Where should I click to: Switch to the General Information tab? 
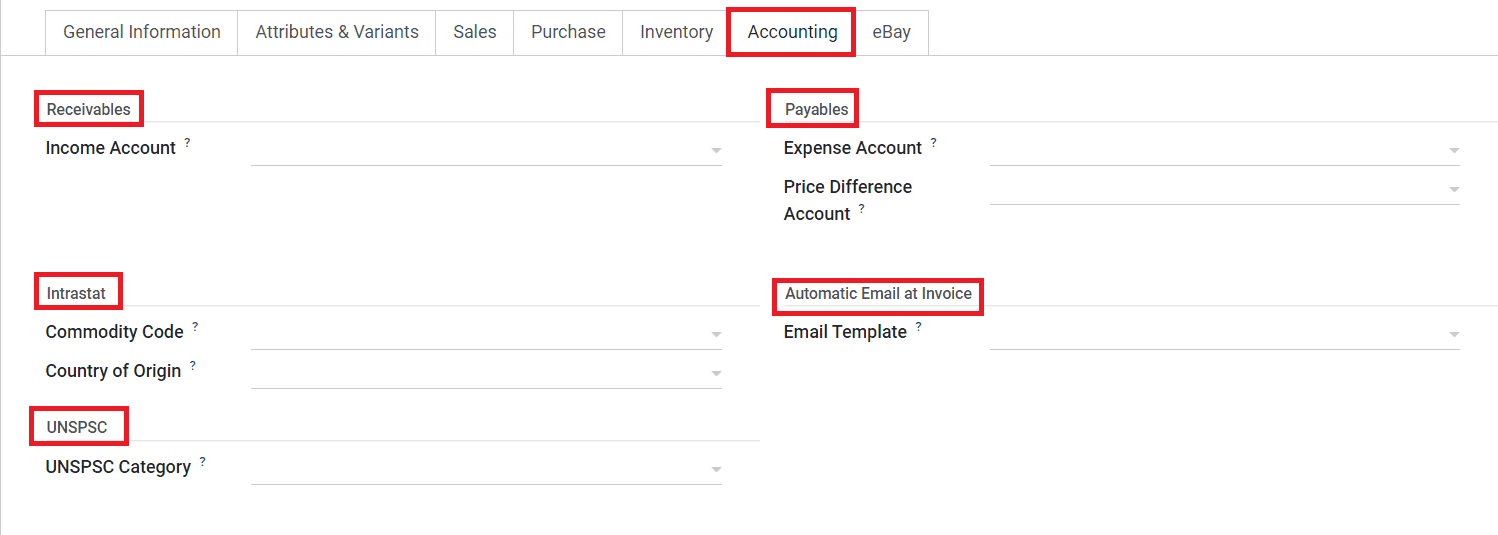[142, 32]
